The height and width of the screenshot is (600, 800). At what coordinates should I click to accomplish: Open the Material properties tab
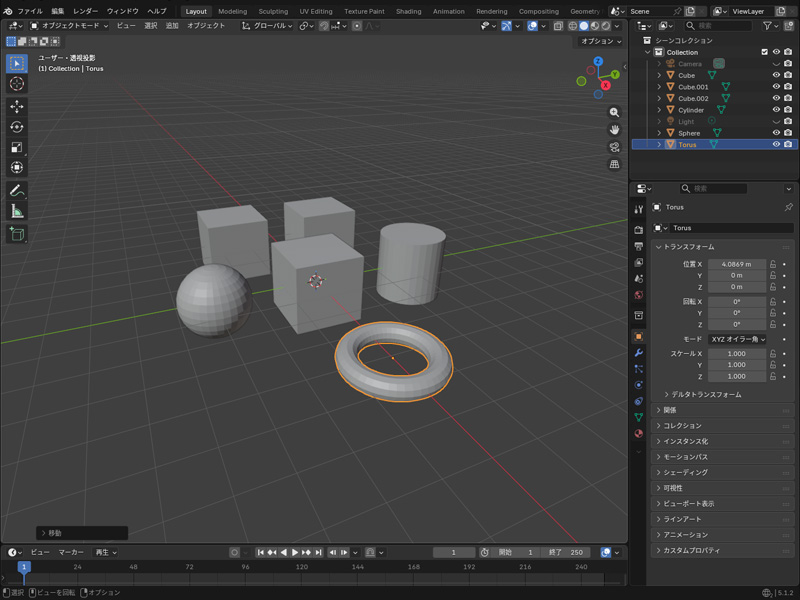[638, 434]
